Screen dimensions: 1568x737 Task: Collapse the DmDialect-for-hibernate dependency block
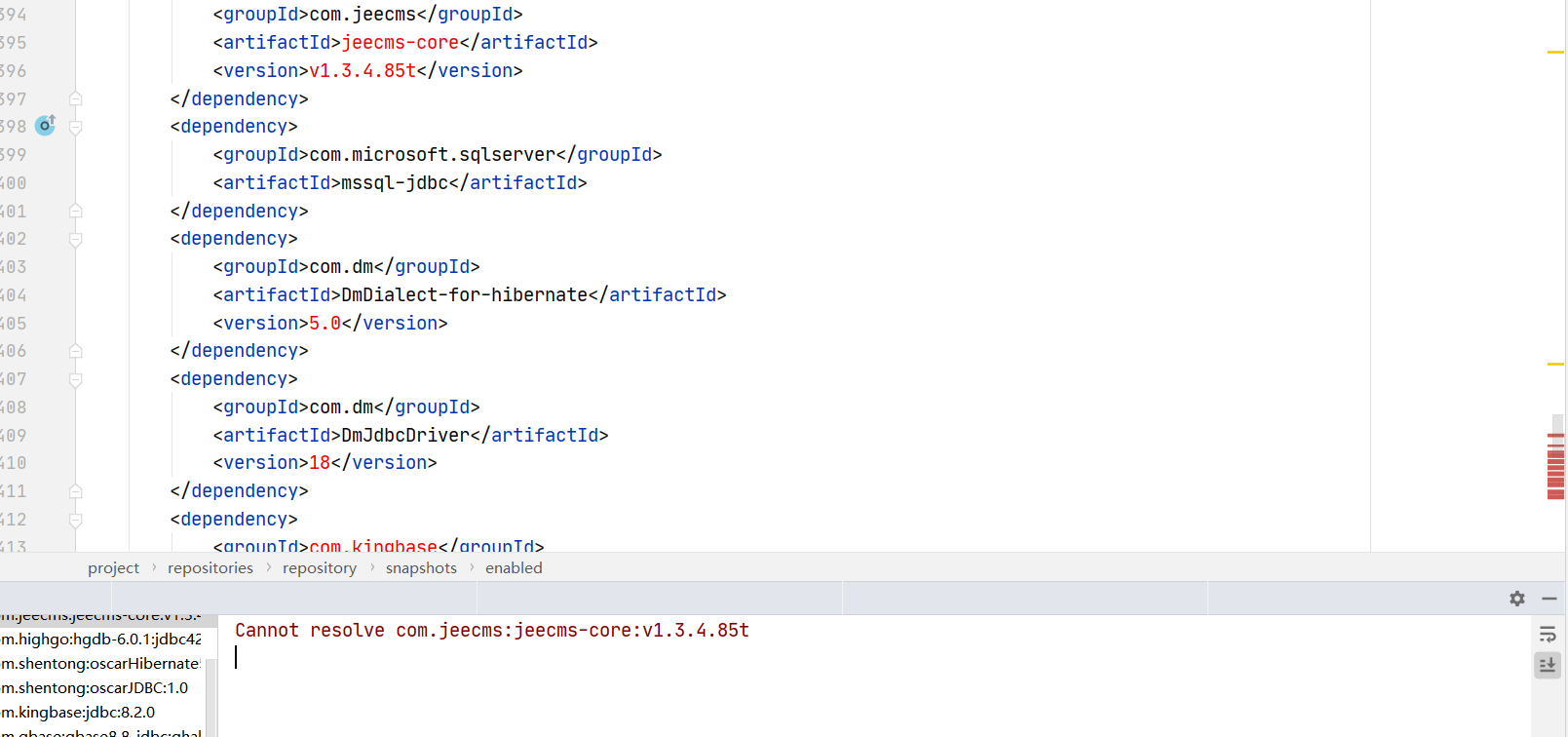pos(76,239)
